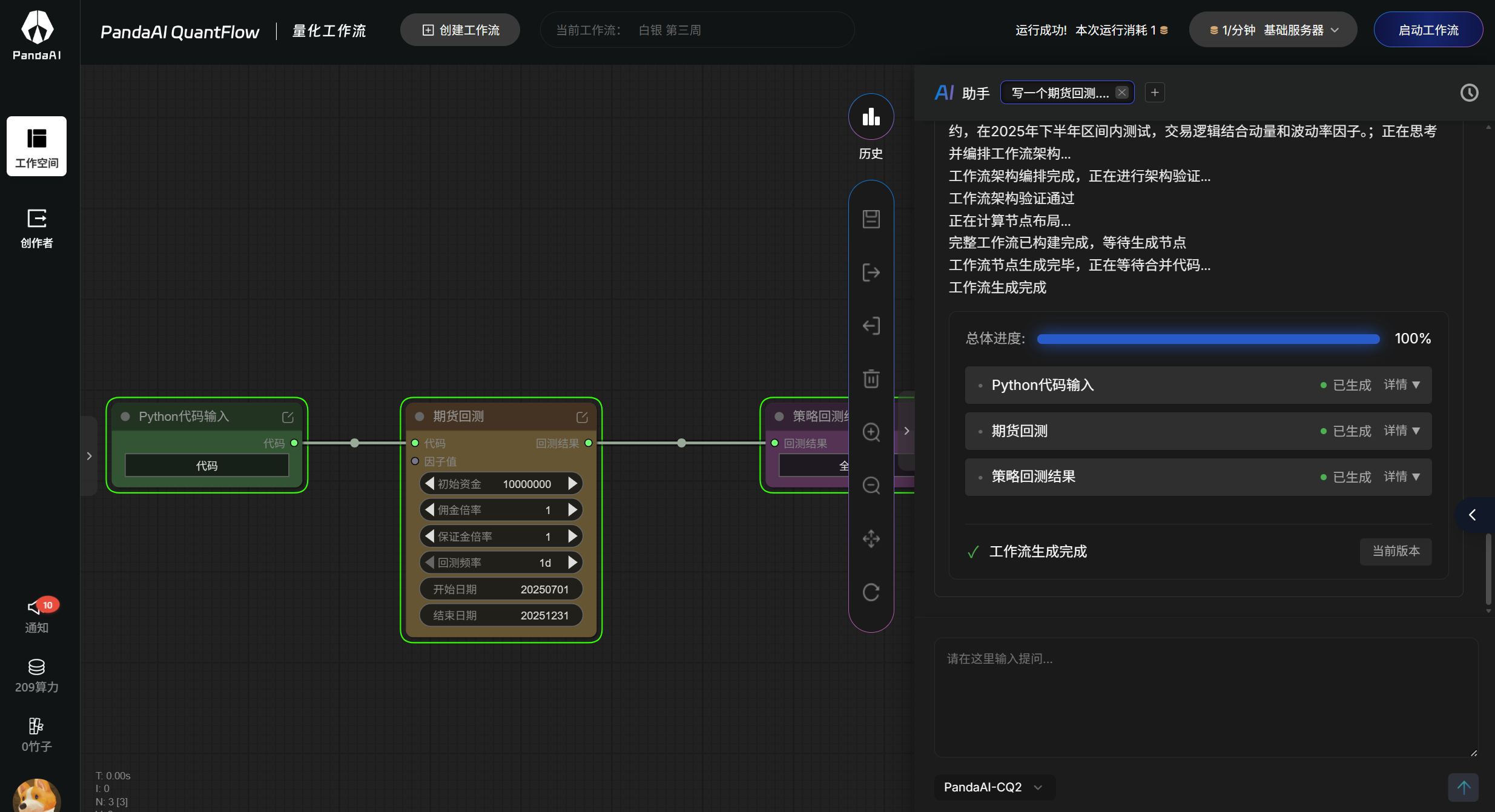This screenshot has width=1495, height=812.
Task: Edit the Python代码输入 node via pencil icon
Action: coord(288,417)
